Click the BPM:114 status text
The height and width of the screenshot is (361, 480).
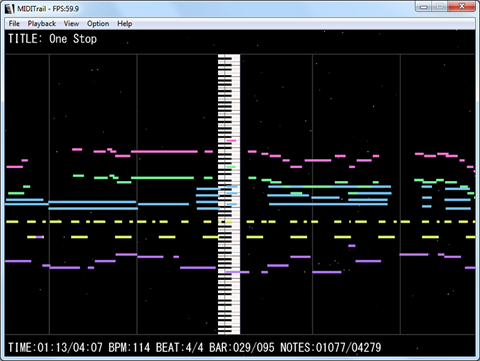point(129,348)
